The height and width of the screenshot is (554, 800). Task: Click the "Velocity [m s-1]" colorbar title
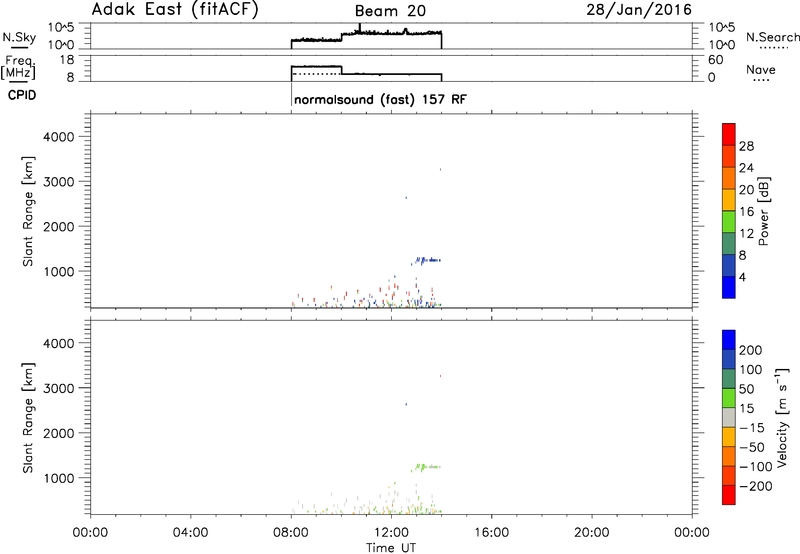[782, 417]
